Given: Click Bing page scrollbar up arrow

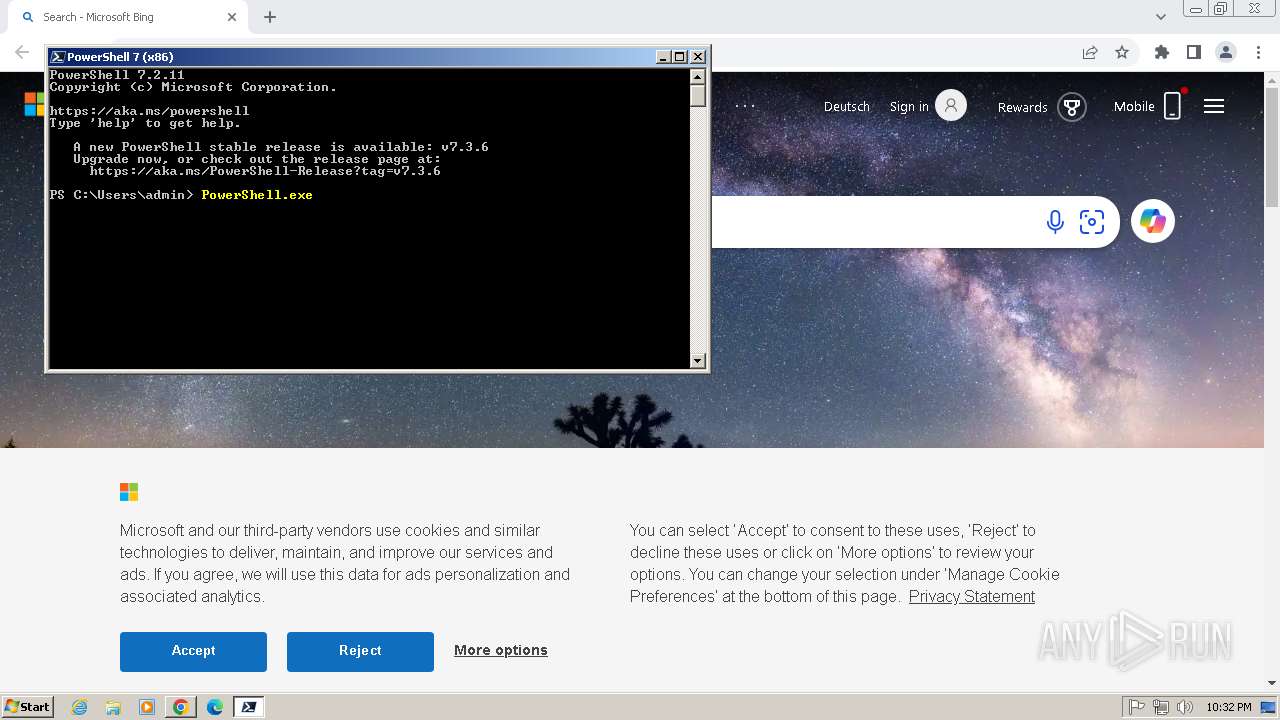Looking at the screenshot, I should pos(1272,79).
